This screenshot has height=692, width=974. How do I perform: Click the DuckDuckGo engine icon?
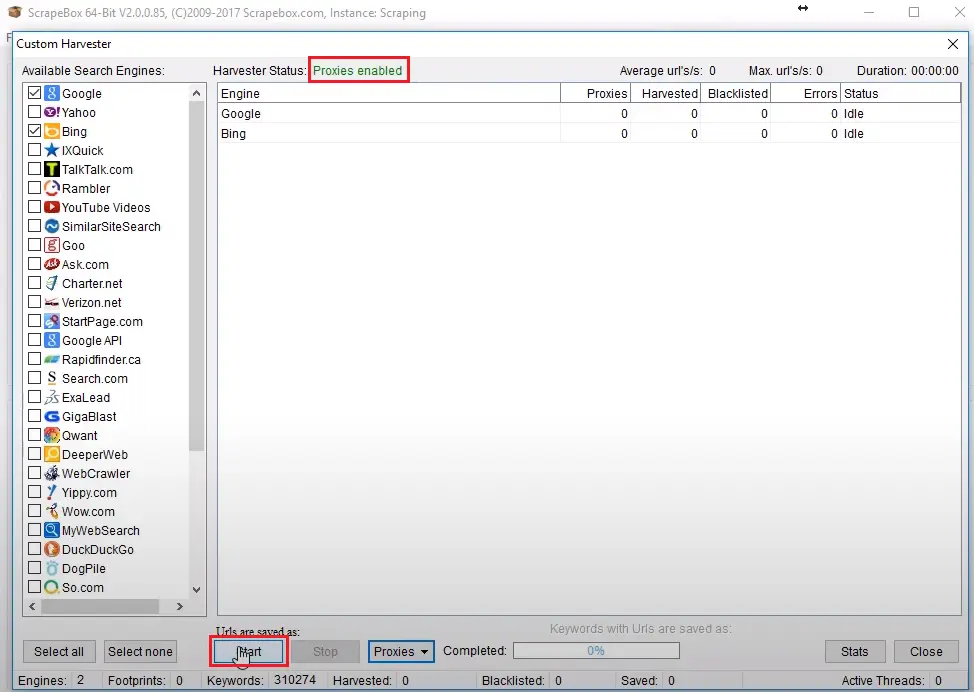pos(52,549)
